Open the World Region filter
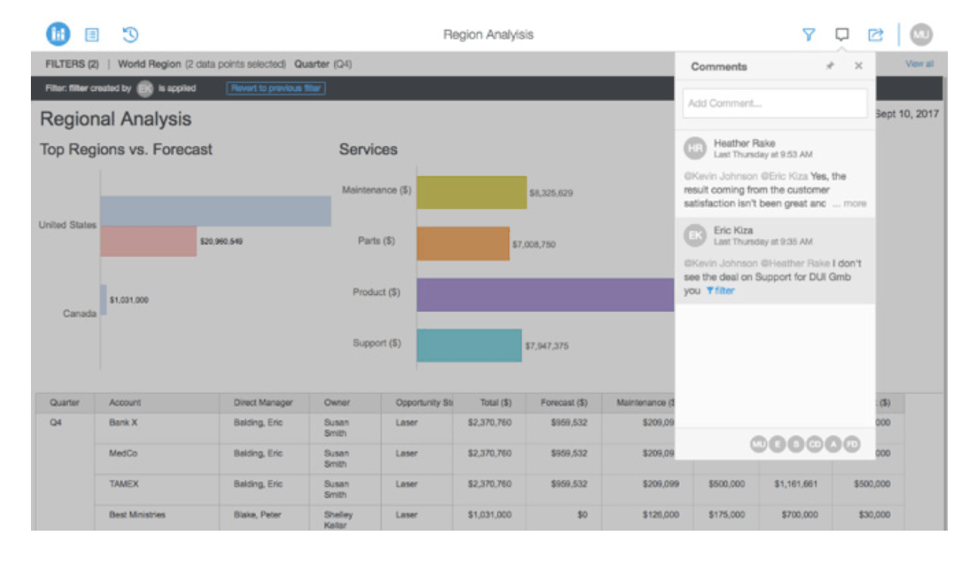 point(201,64)
